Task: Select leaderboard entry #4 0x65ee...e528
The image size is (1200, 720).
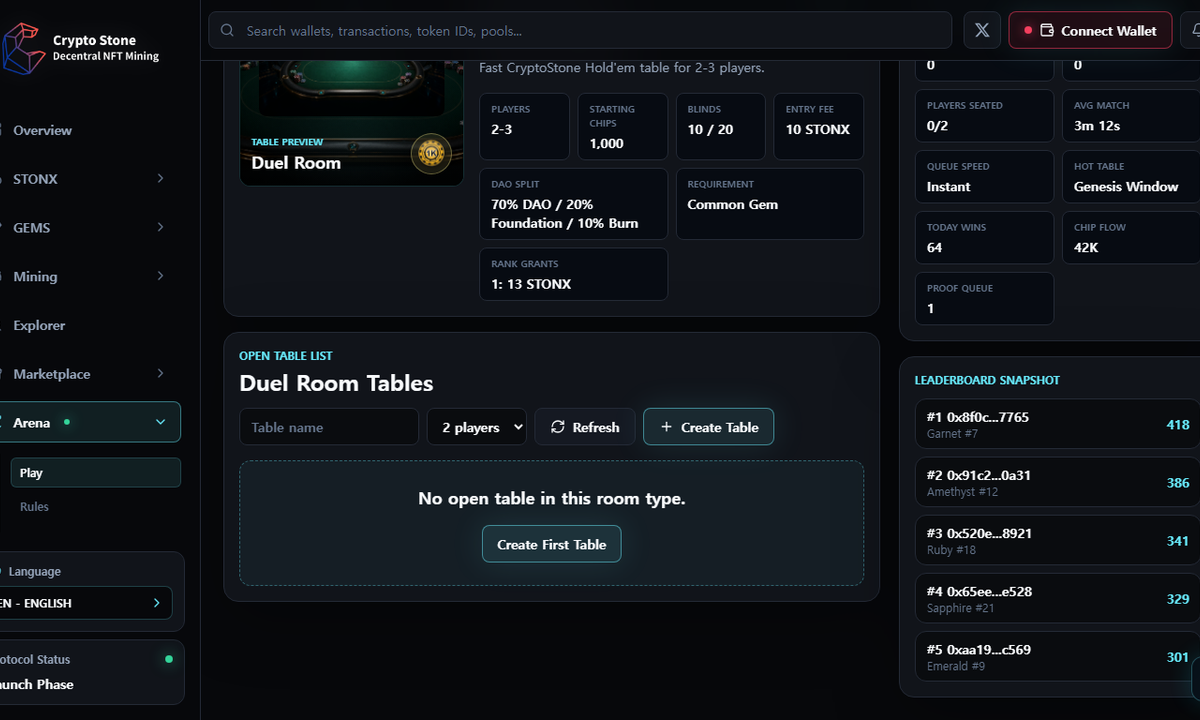Action: [x=1057, y=599]
